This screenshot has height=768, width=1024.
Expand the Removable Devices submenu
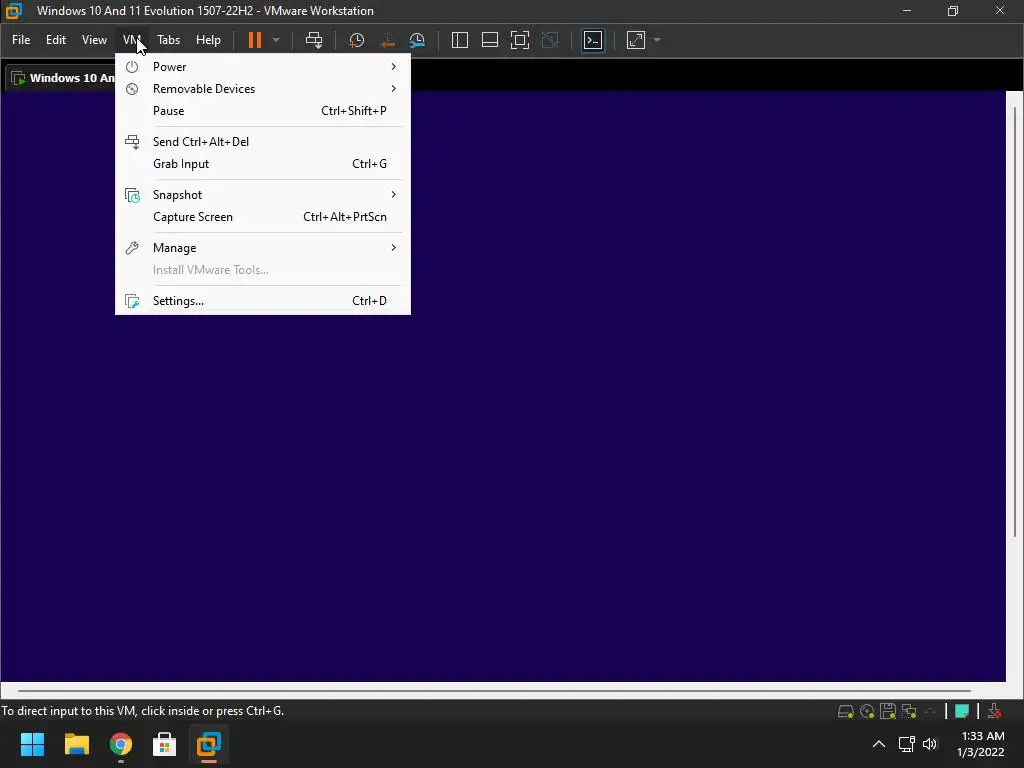point(263,89)
